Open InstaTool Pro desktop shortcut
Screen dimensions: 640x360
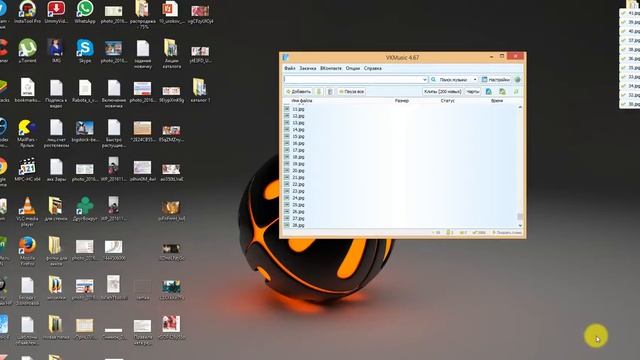[x=27, y=11]
